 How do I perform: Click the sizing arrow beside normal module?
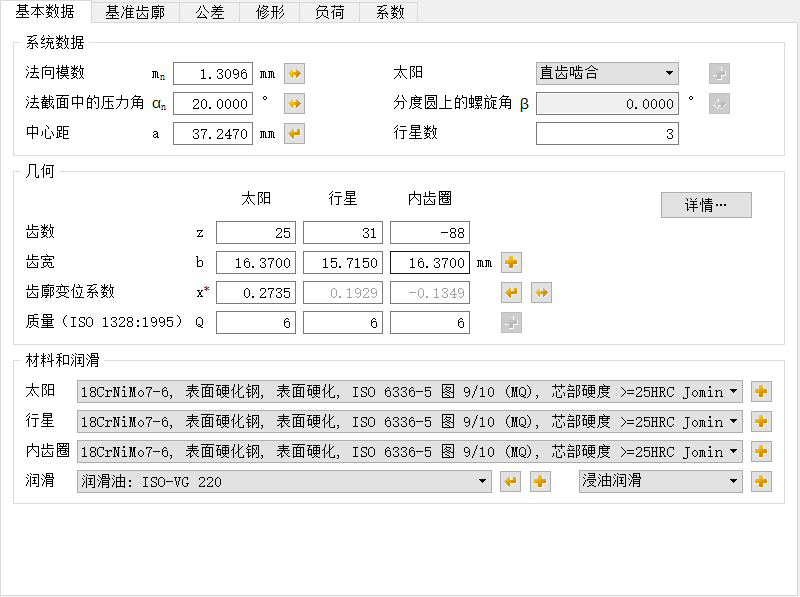point(295,73)
